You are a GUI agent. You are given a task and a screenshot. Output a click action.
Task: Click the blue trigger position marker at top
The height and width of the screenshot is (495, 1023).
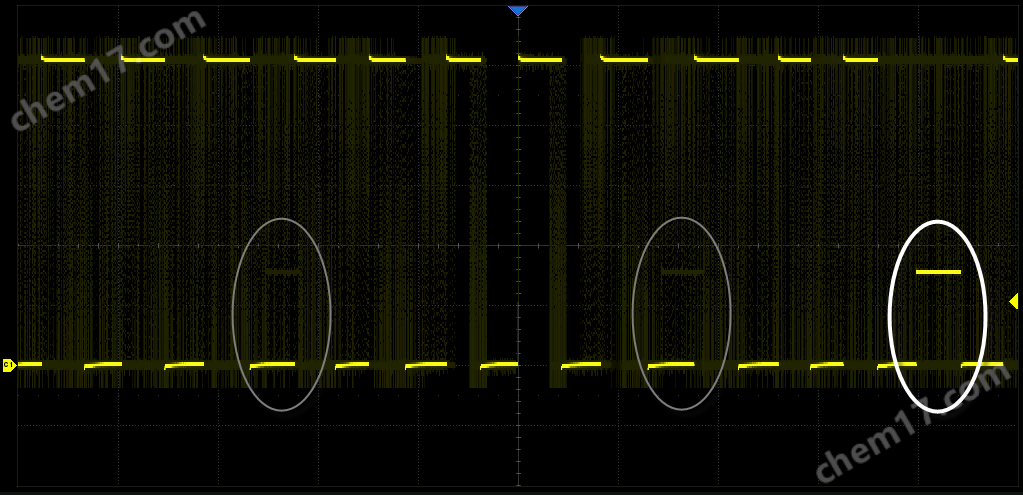[x=517, y=11]
